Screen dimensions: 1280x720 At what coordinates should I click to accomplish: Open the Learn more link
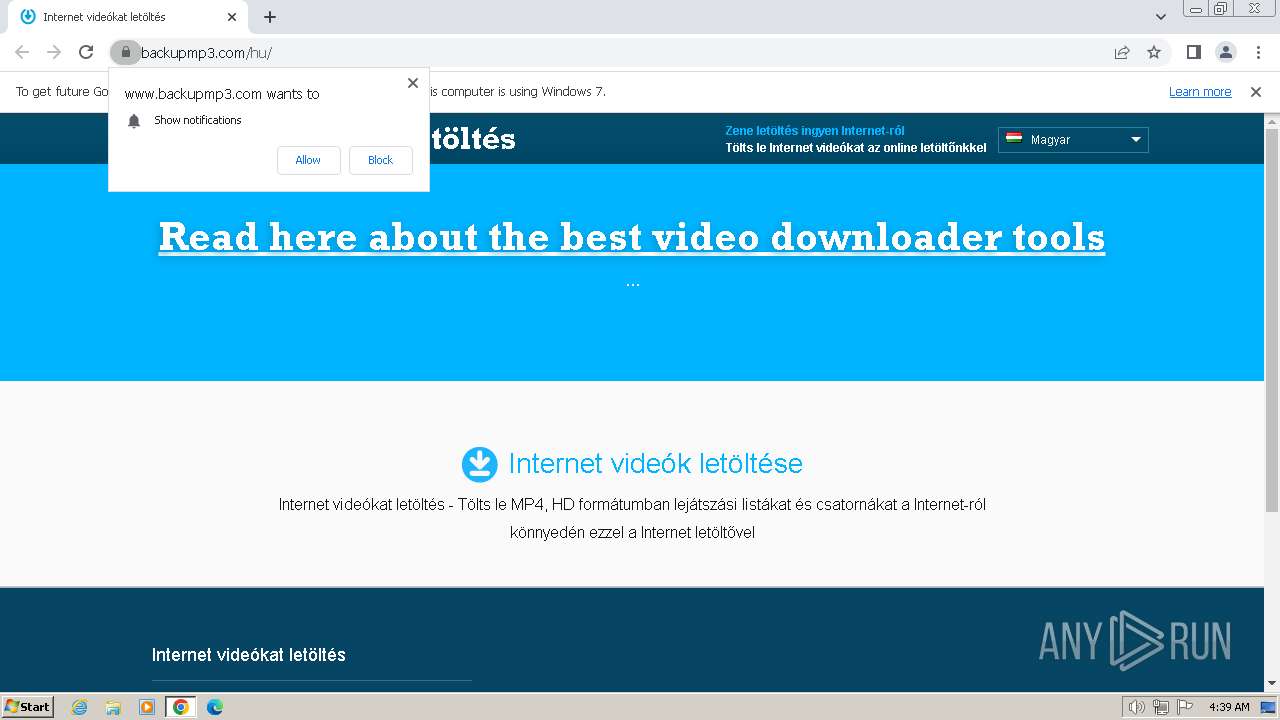coord(1200,92)
